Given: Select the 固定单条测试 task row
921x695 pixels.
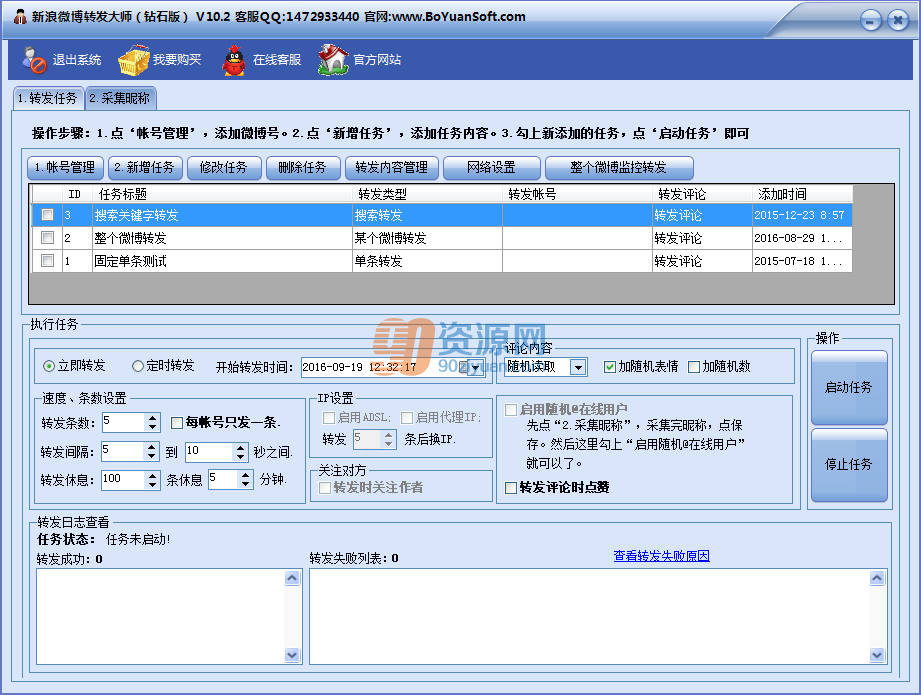Looking at the screenshot, I should point(442,261).
